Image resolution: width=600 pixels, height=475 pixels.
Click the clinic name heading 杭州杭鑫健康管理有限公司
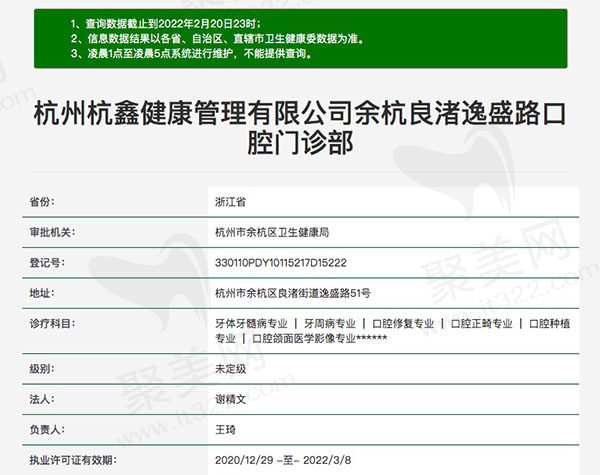click(x=300, y=128)
